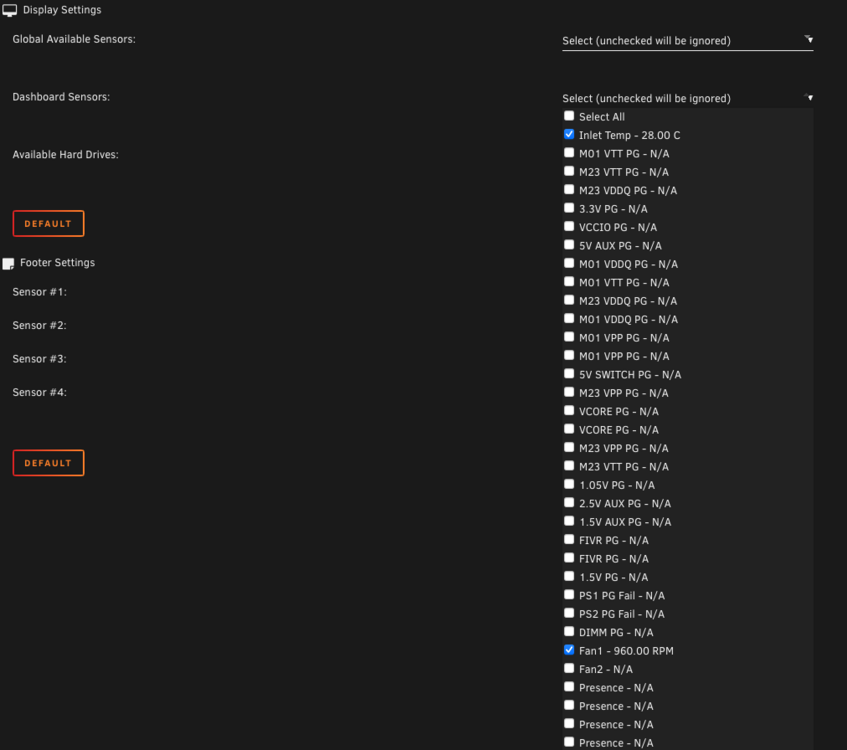Check the 1.05V PG sensor
The image size is (847, 750).
click(569, 484)
